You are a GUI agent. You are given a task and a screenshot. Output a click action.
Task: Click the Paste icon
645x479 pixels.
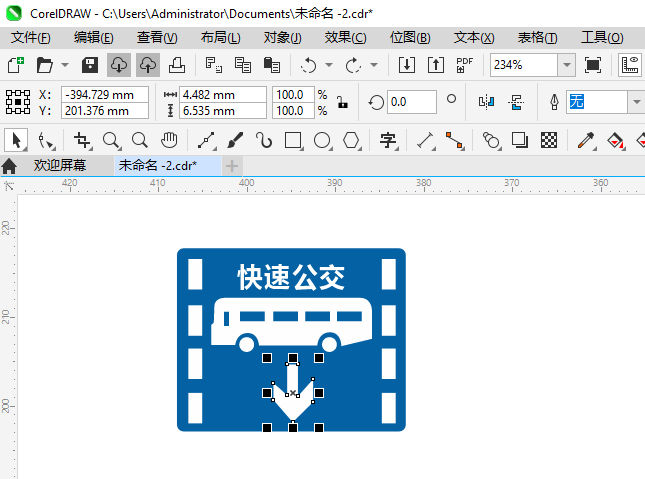point(271,65)
